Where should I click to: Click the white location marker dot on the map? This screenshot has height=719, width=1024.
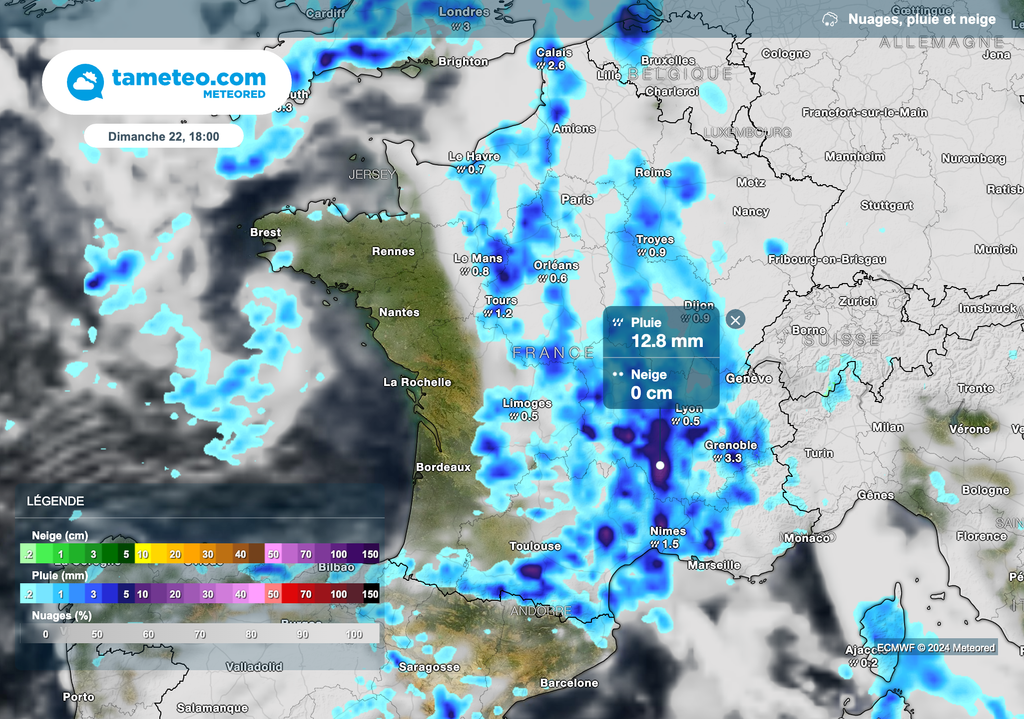click(x=660, y=464)
